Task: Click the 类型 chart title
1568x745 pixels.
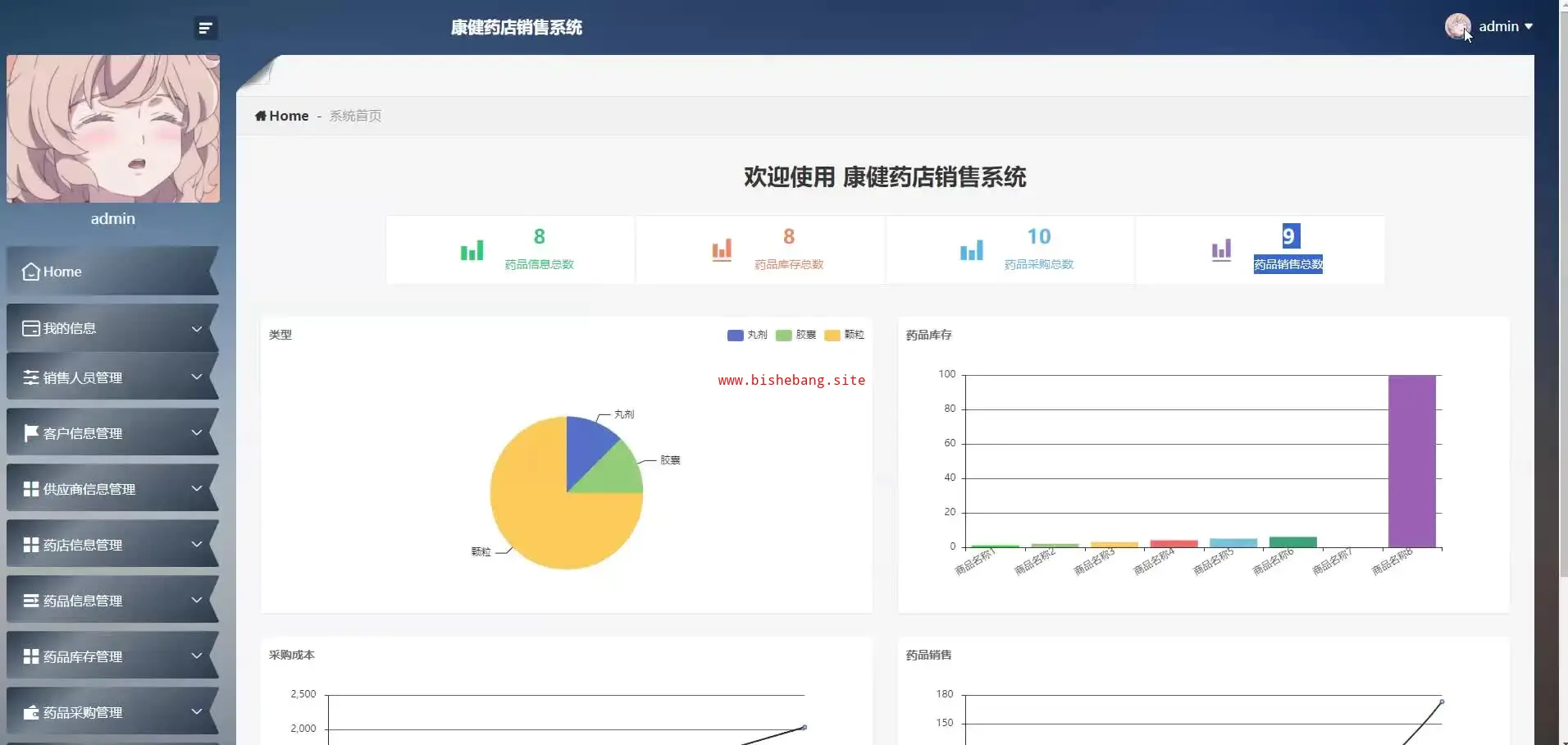Action: click(280, 335)
